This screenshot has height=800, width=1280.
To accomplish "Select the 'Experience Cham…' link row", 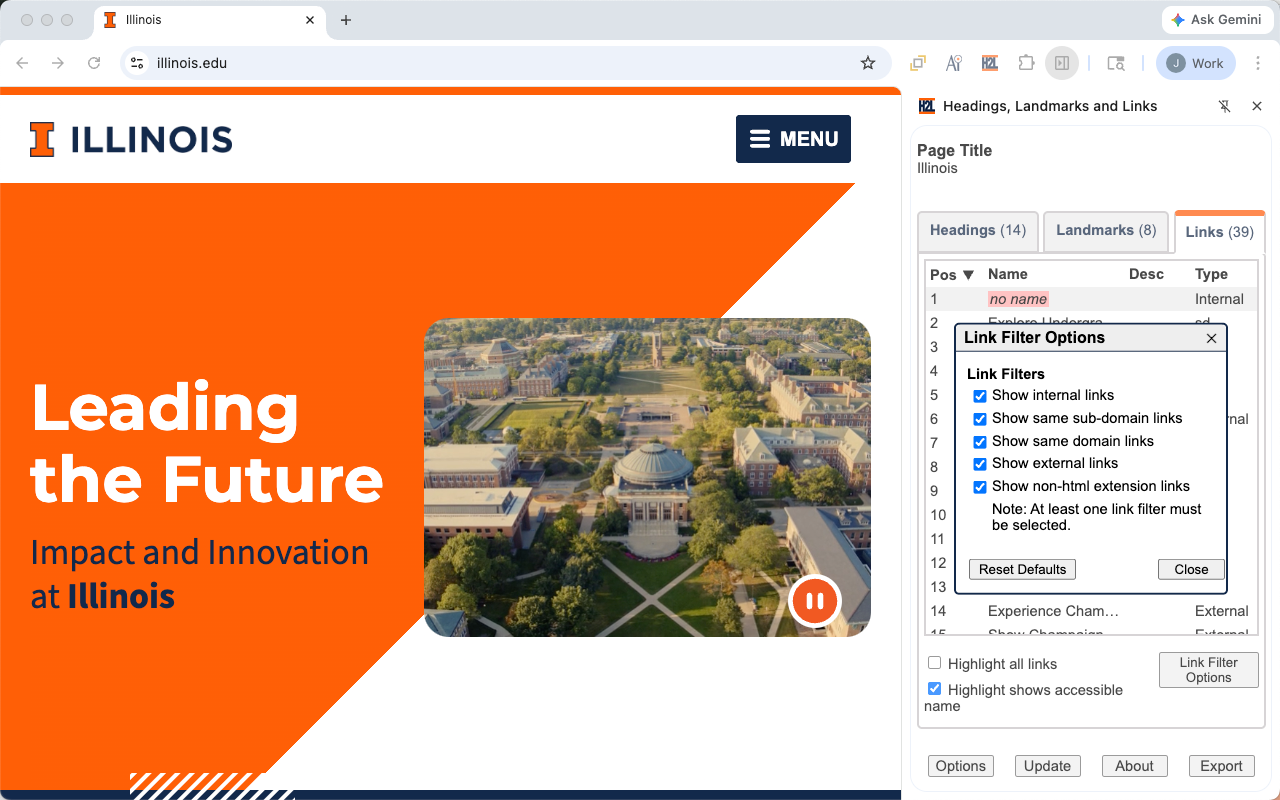I will pos(1090,611).
